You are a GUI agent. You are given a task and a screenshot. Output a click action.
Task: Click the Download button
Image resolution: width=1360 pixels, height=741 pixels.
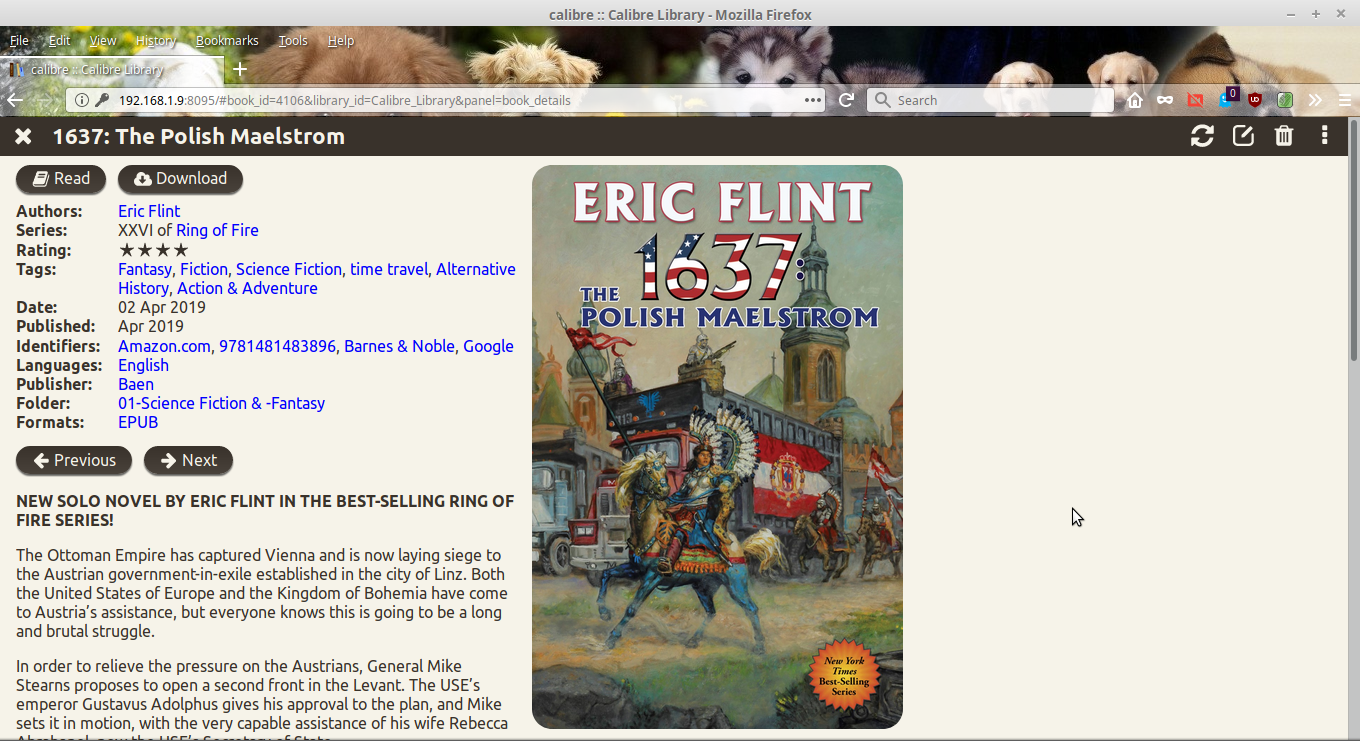(x=180, y=179)
